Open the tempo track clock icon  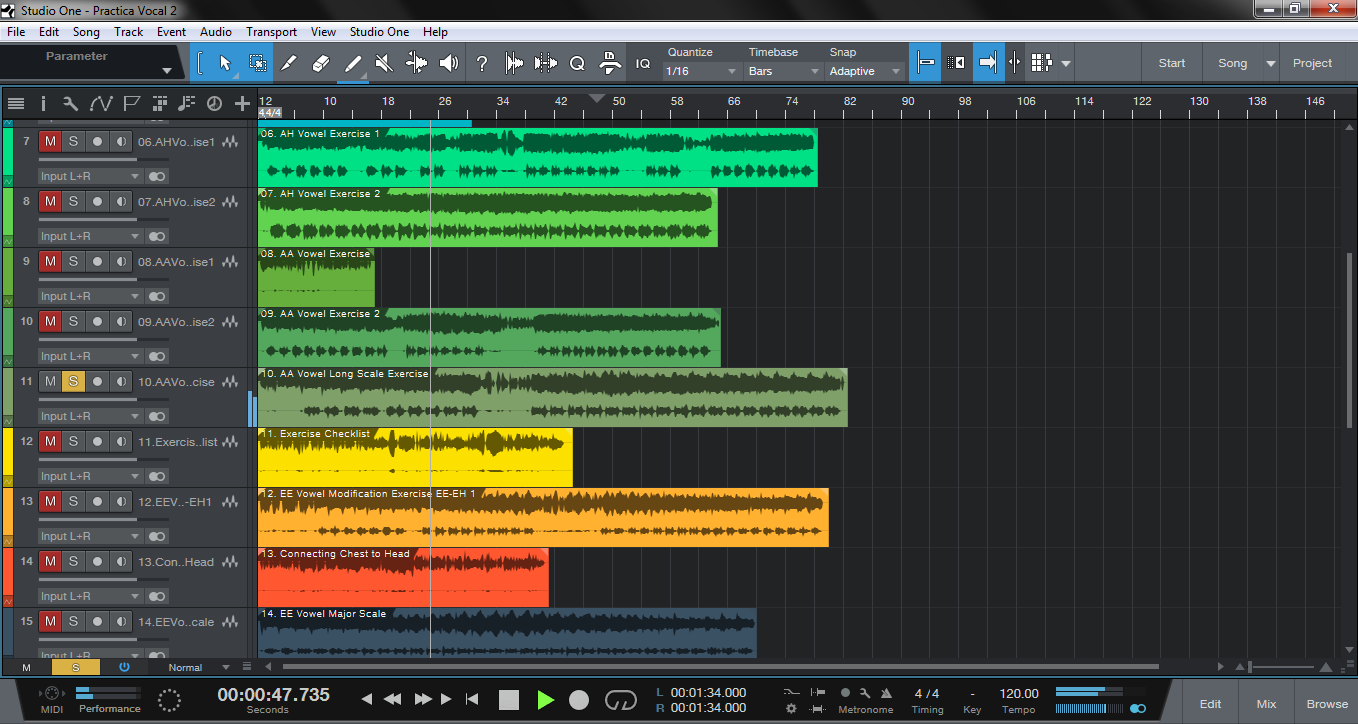[x=214, y=103]
